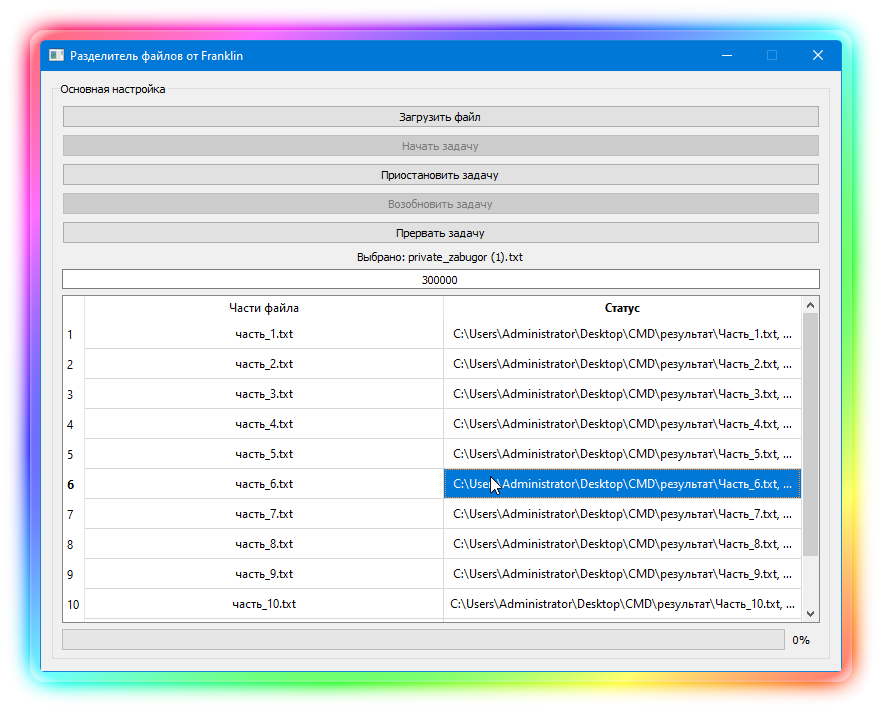Select cell часть_7.txt

click(264, 514)
